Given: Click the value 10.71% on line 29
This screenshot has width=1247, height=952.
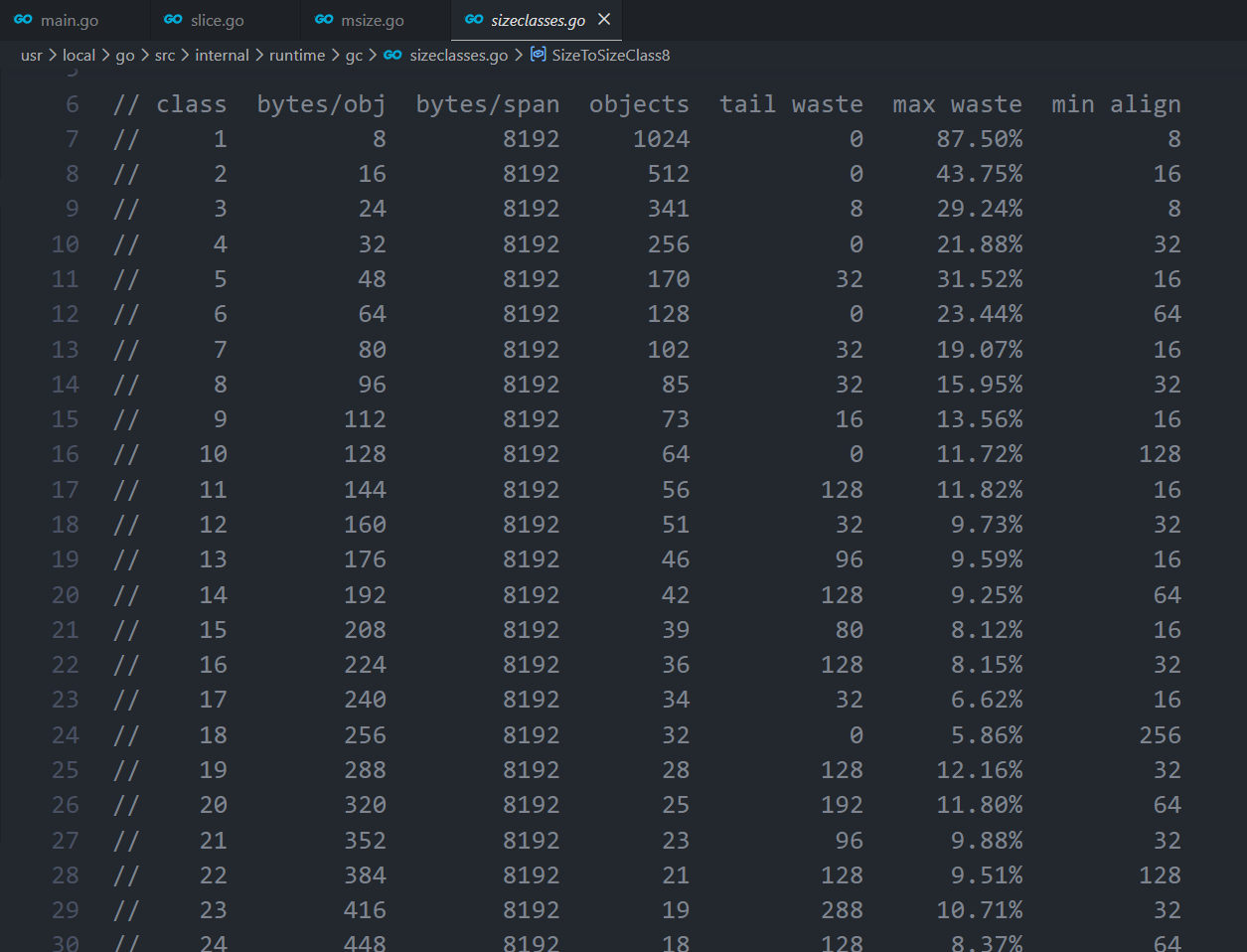Looking at the screenshot, I should coord(979,910).
